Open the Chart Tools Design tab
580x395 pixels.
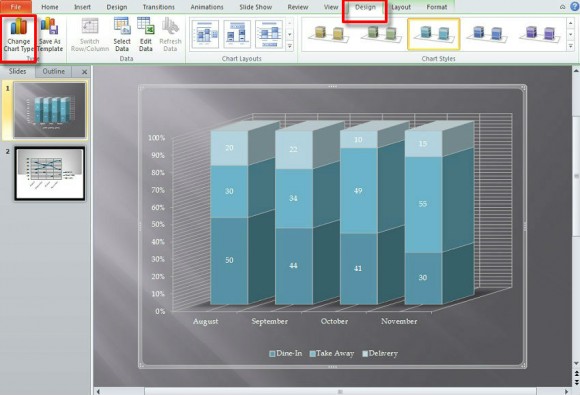365,7
